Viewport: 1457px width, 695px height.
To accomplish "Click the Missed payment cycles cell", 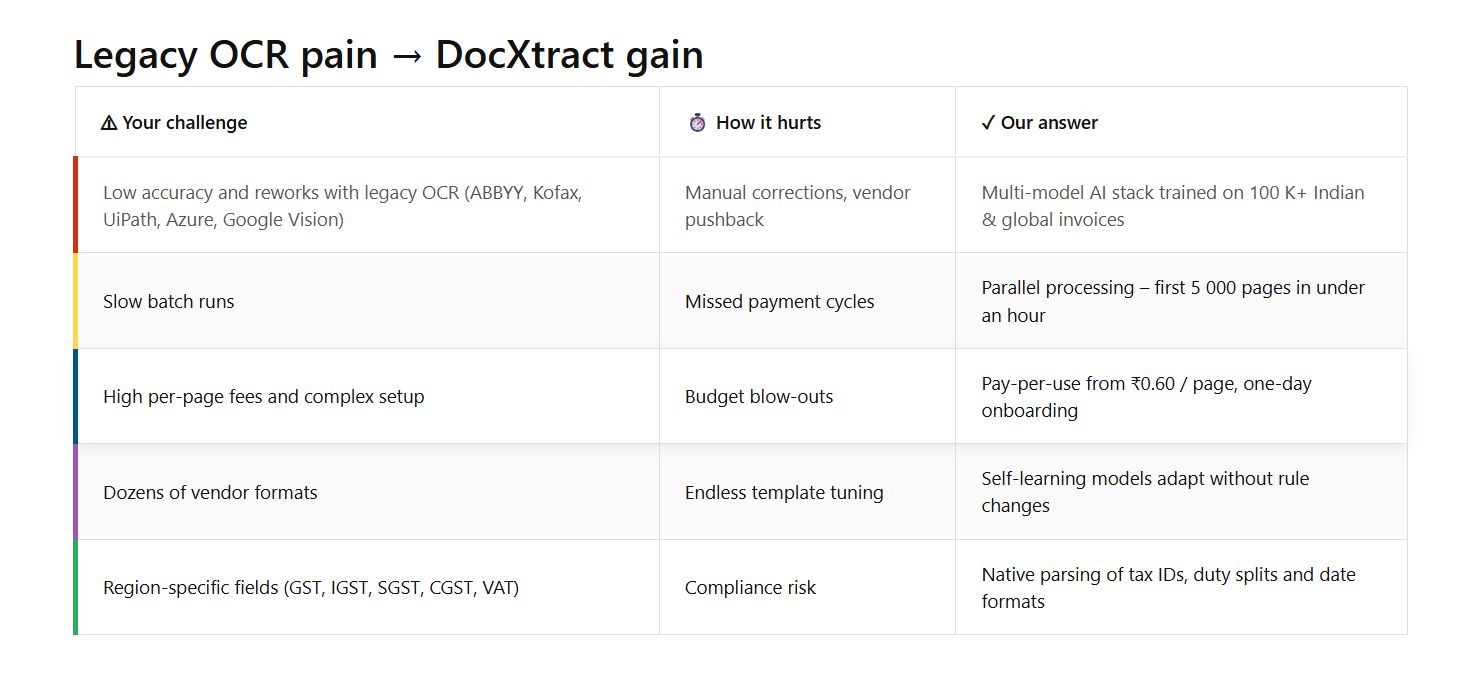I will pos(779,302).
